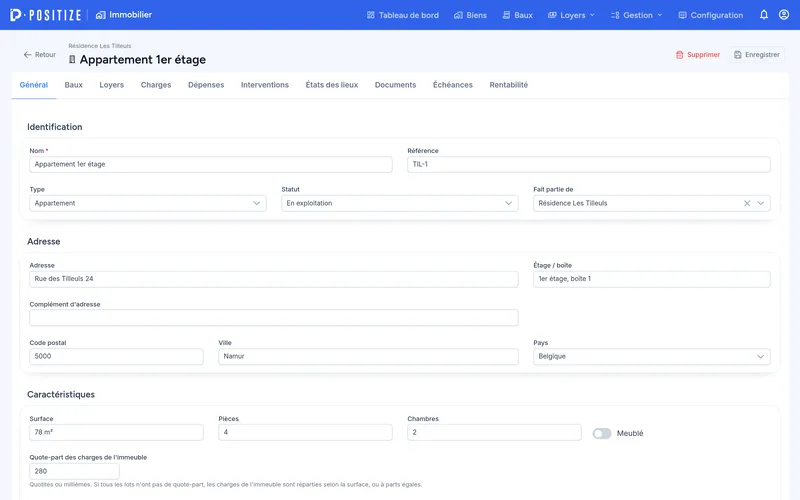Click the Code postal field

(x=116, y=356)
